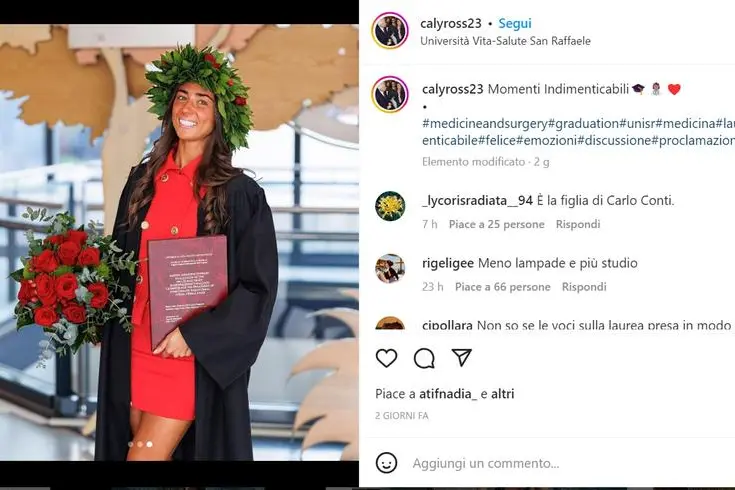Like the post with the heart icon
The image size is (735, 490).
pos(386,358)
